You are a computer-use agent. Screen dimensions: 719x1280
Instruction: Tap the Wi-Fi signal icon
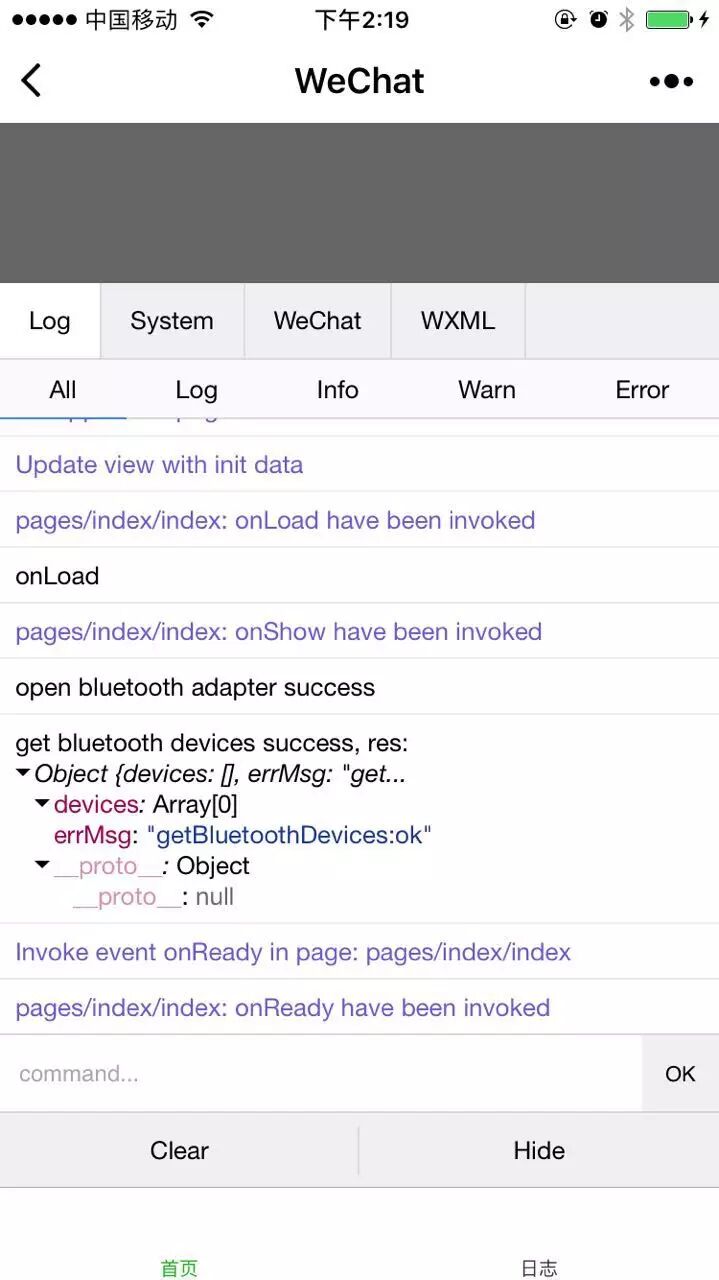[x=202, y=19]
